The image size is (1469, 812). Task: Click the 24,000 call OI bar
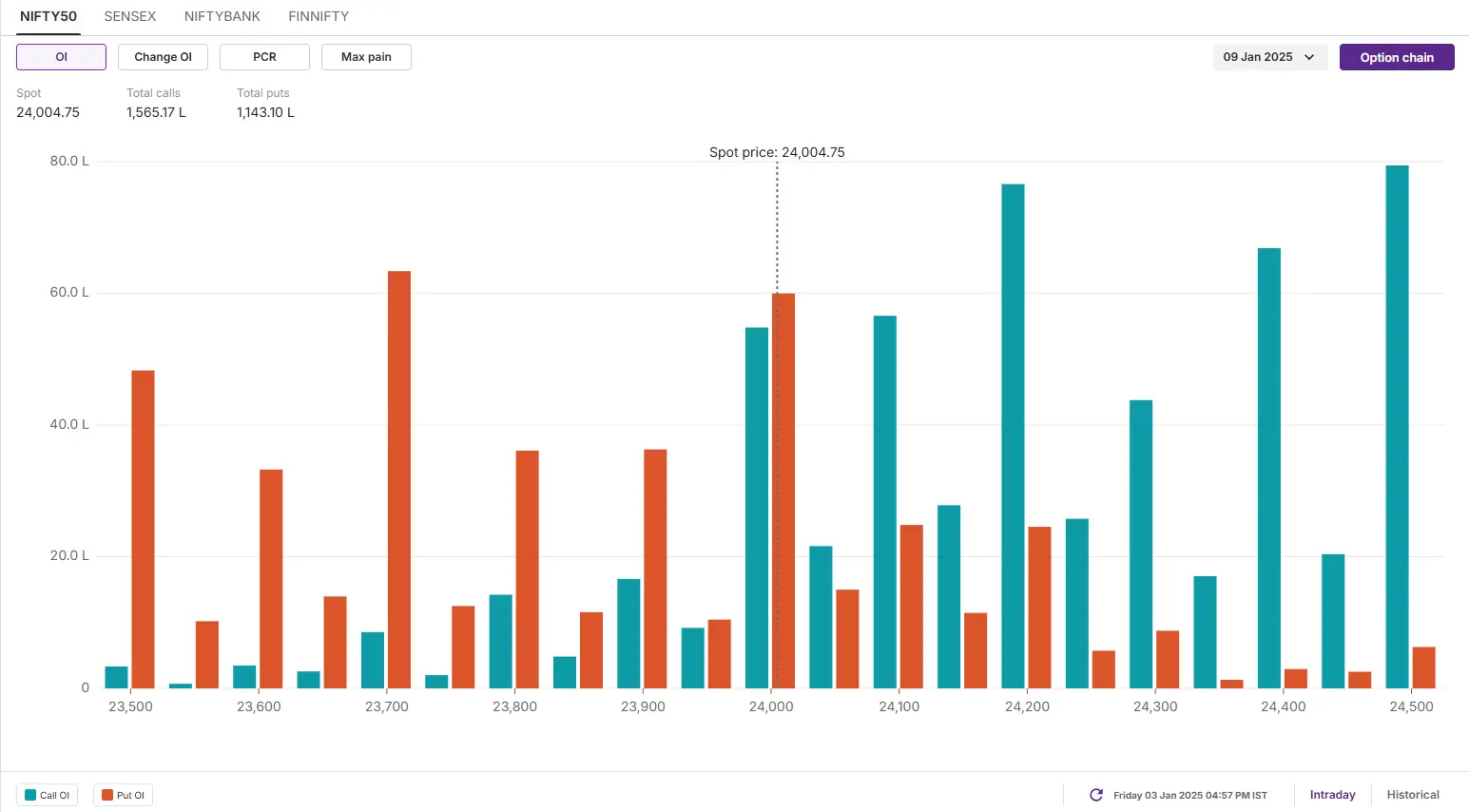[757, 508]
